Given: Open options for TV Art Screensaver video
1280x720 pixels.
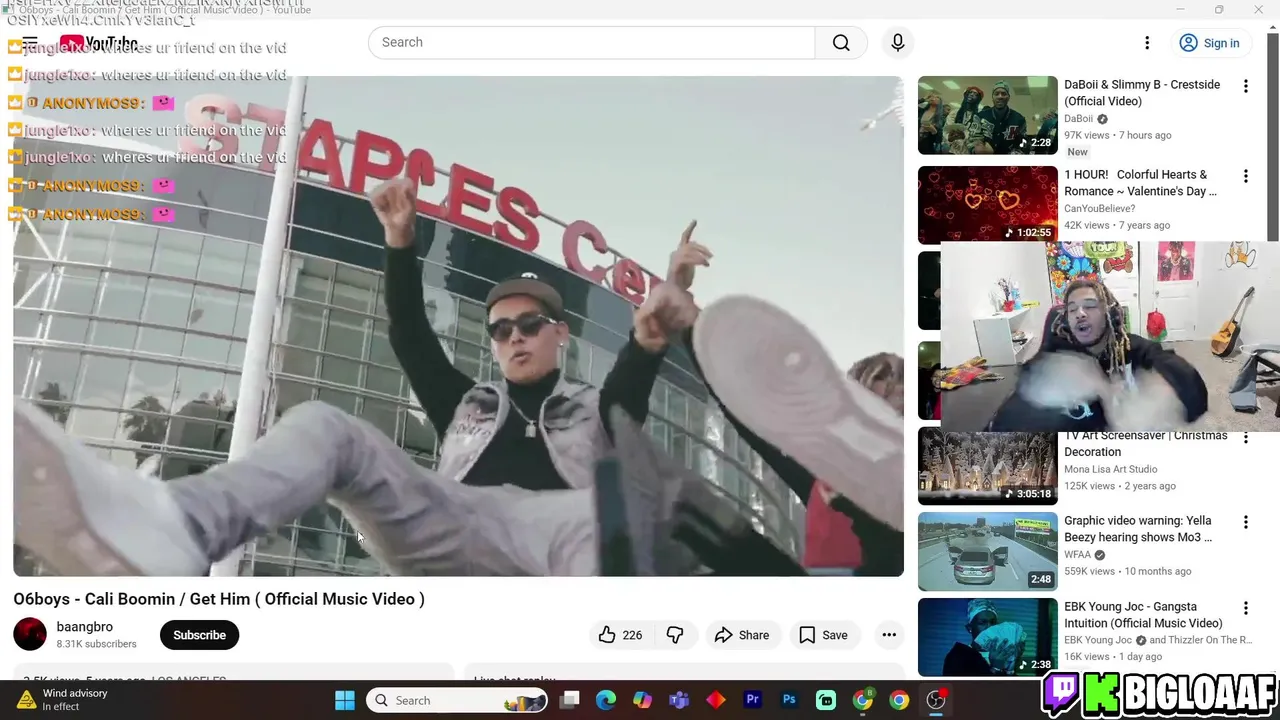Looking at the screenshot, I should 1246,438.
